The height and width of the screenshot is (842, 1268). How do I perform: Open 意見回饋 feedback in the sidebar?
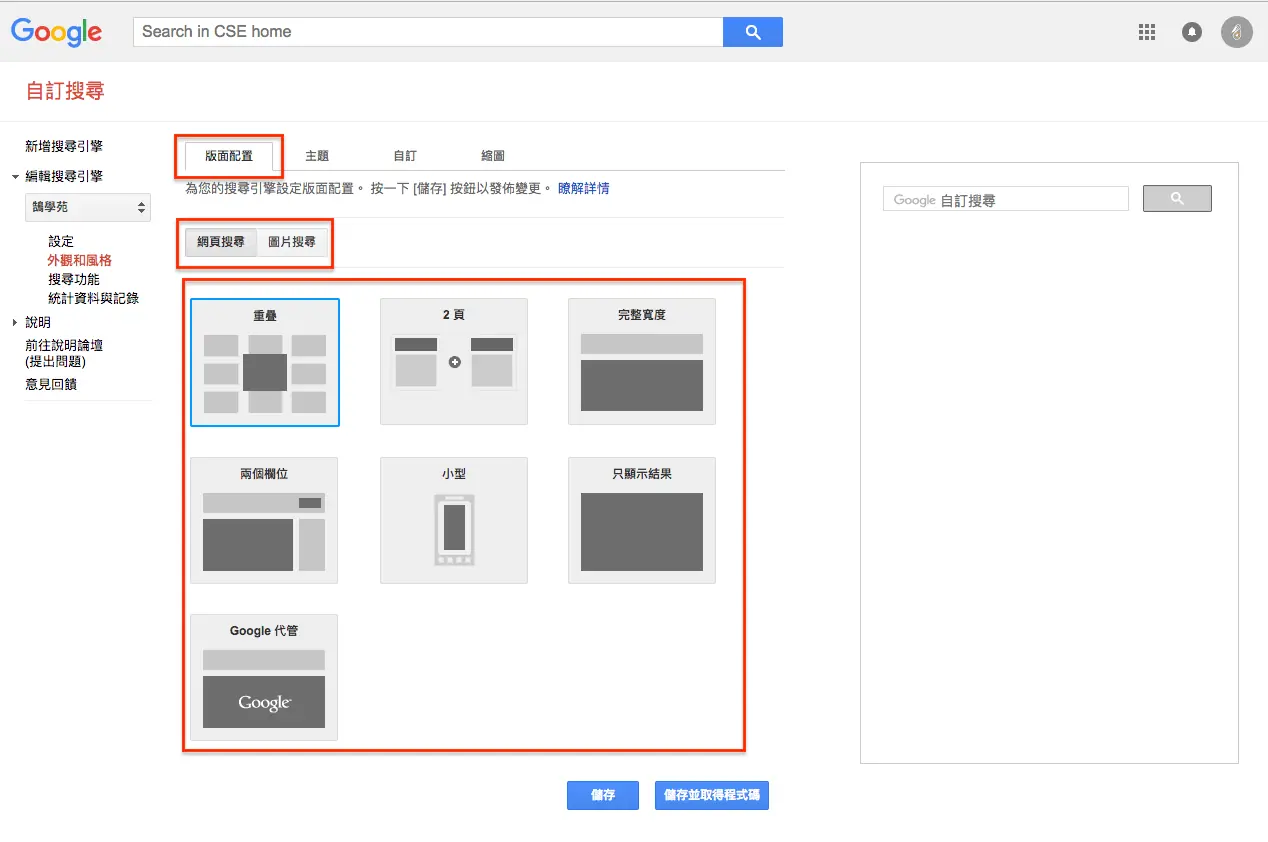pos(51,384)
